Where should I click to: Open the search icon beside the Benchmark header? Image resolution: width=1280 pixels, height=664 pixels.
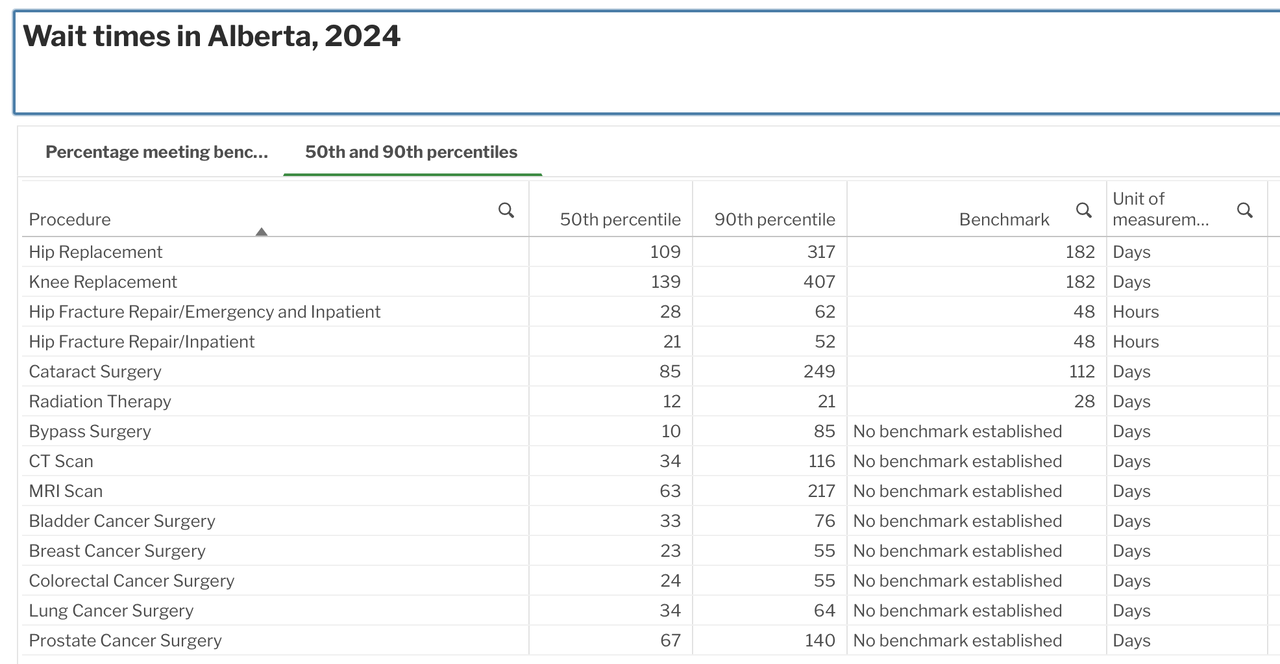pos(1083,210)
